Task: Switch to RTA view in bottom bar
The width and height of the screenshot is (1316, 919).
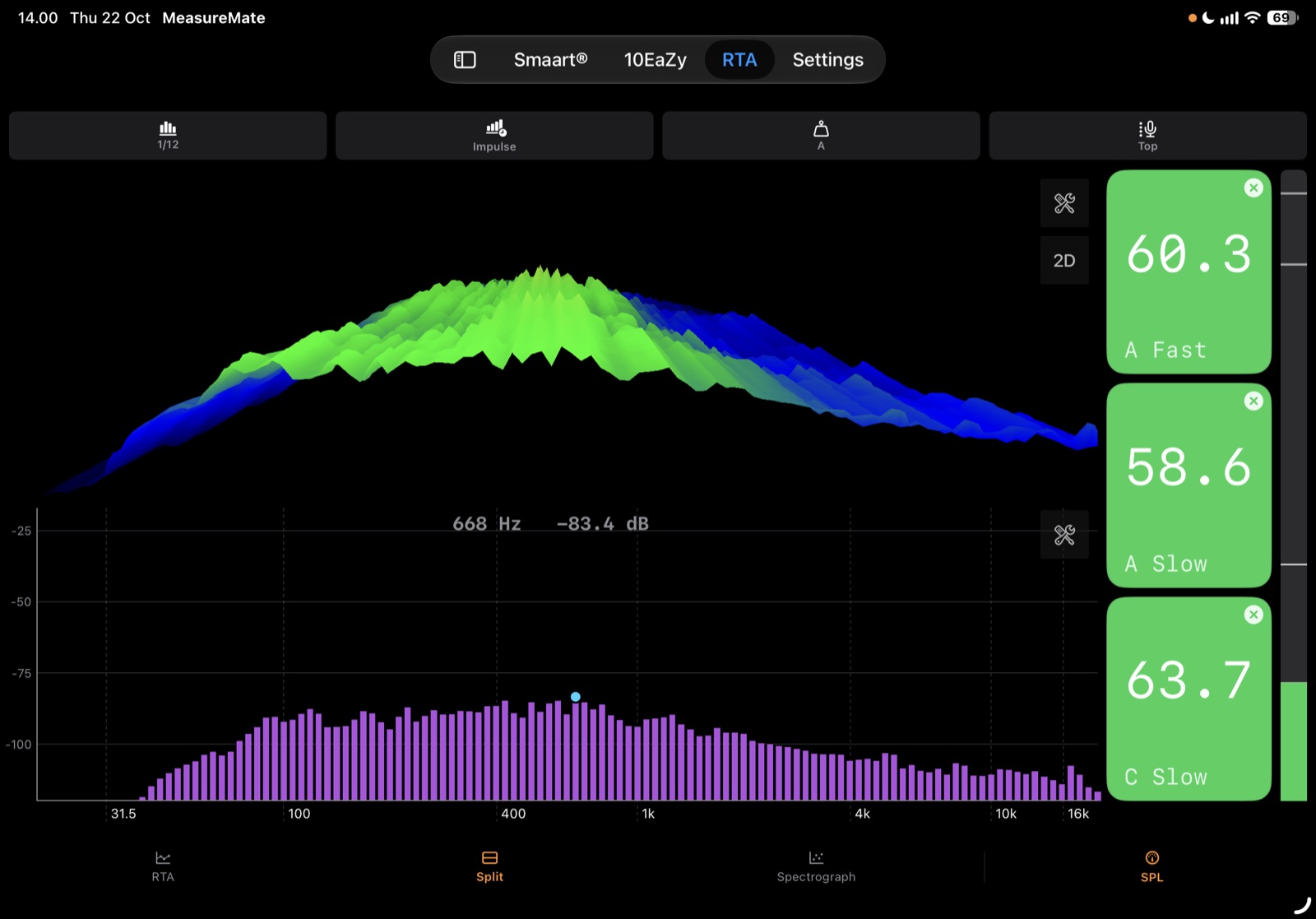Action: 163,867
